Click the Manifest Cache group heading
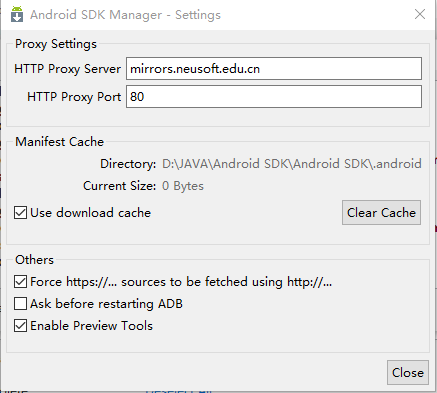This screenshot has height=393, width=437. click(x=60, y=142)
